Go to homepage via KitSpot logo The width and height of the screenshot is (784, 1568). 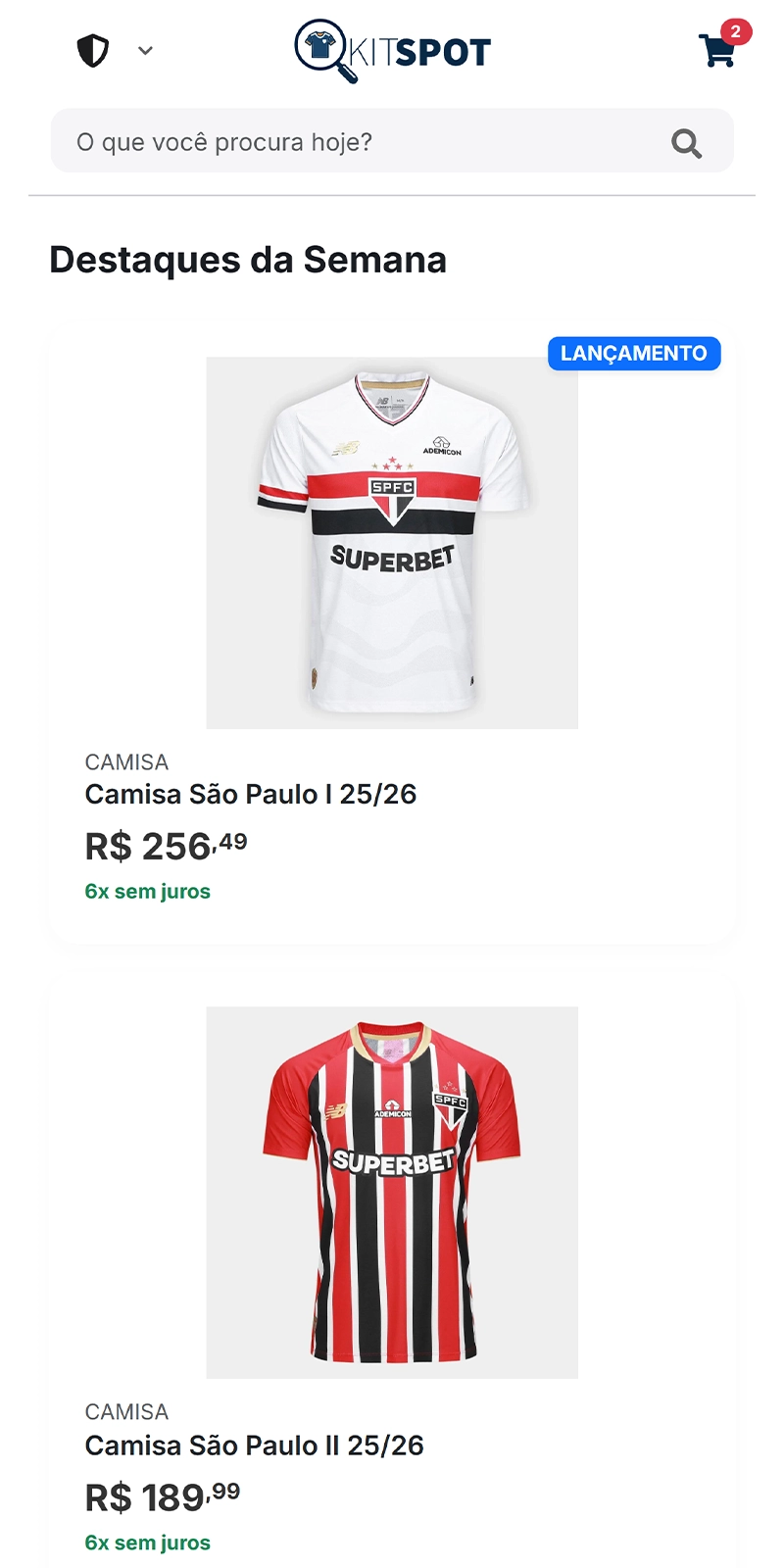393,51
